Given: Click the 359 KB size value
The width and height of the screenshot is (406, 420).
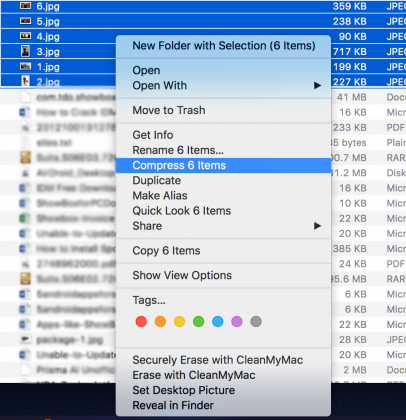Looking at the screenshot, I should point(349,6).
